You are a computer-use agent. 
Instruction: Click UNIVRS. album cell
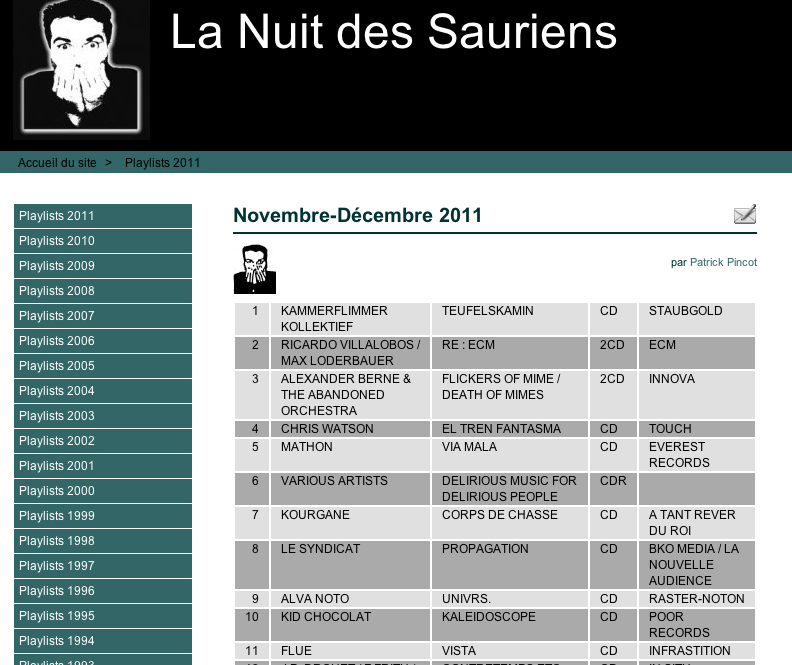pyautogui.click(x=510, y=599)
